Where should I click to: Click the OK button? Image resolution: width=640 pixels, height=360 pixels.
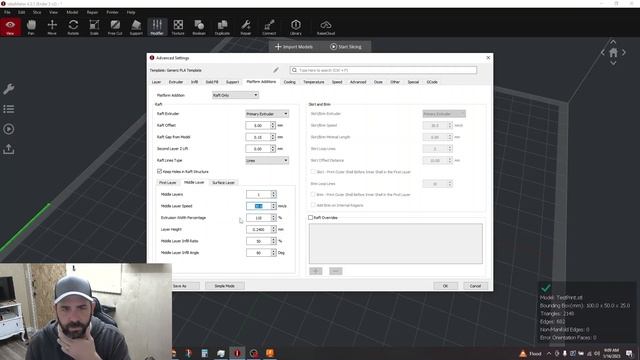click(445, 286)
